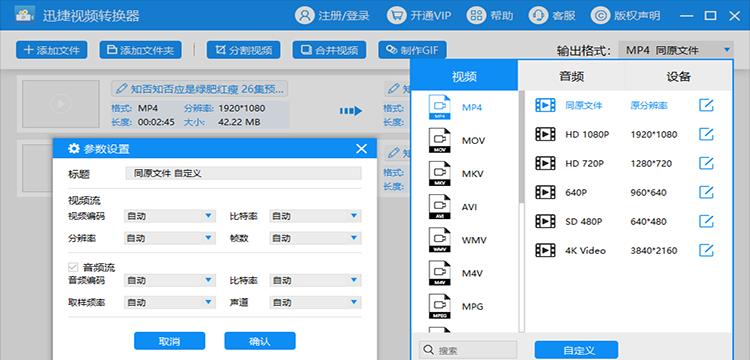
Task: Open the 视频编码 dropdown
Action: (x=169, y=216)
